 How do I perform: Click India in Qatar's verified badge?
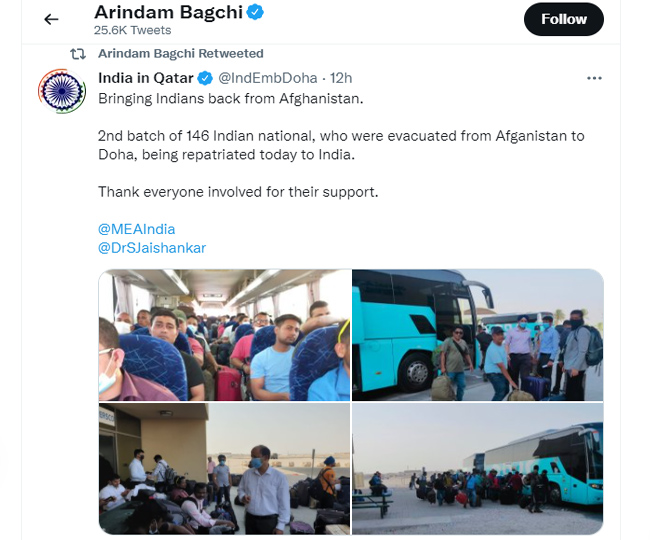point(205,78)
